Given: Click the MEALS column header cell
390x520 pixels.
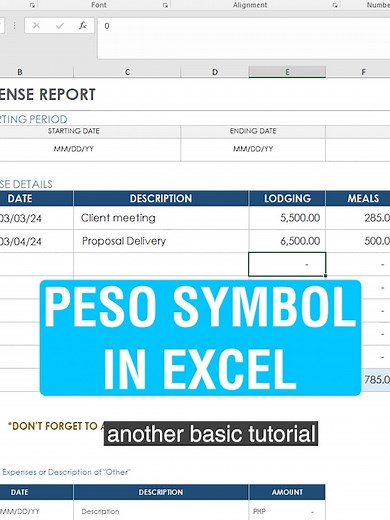Looking at the screenshot, I should coord(358,198).
